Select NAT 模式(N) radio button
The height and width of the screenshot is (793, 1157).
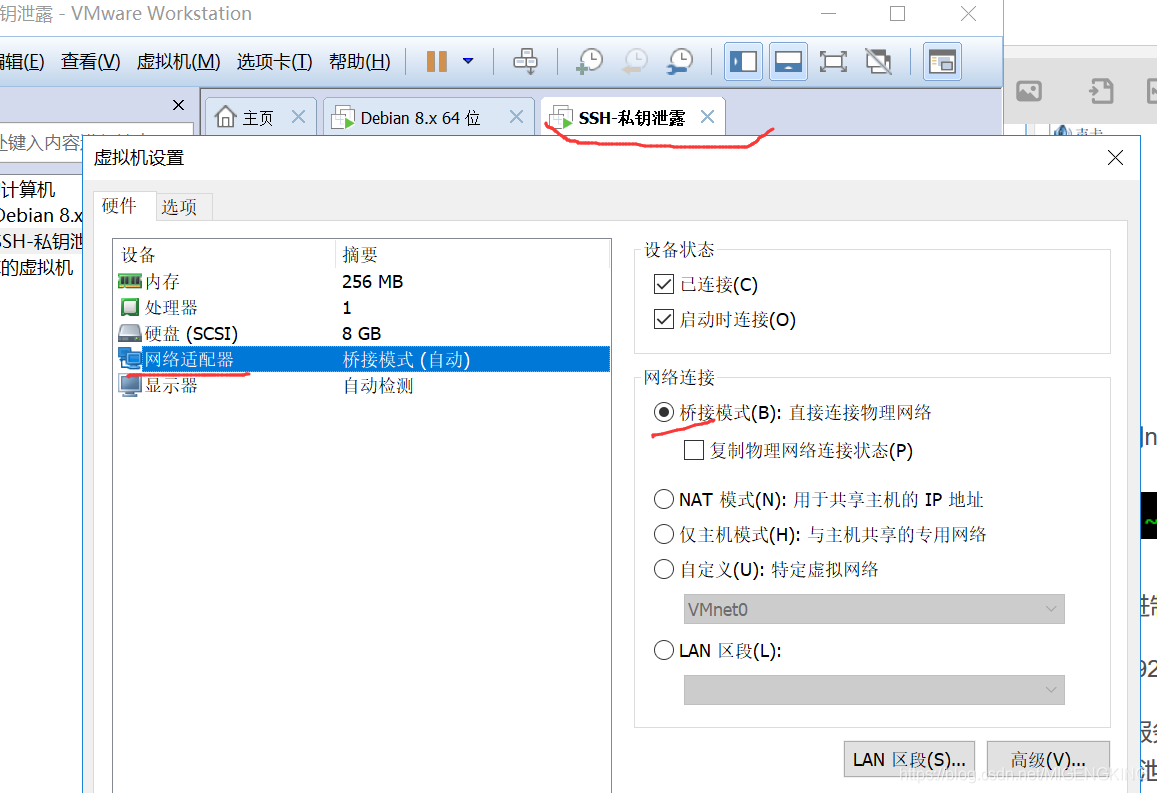click(663, 499)
